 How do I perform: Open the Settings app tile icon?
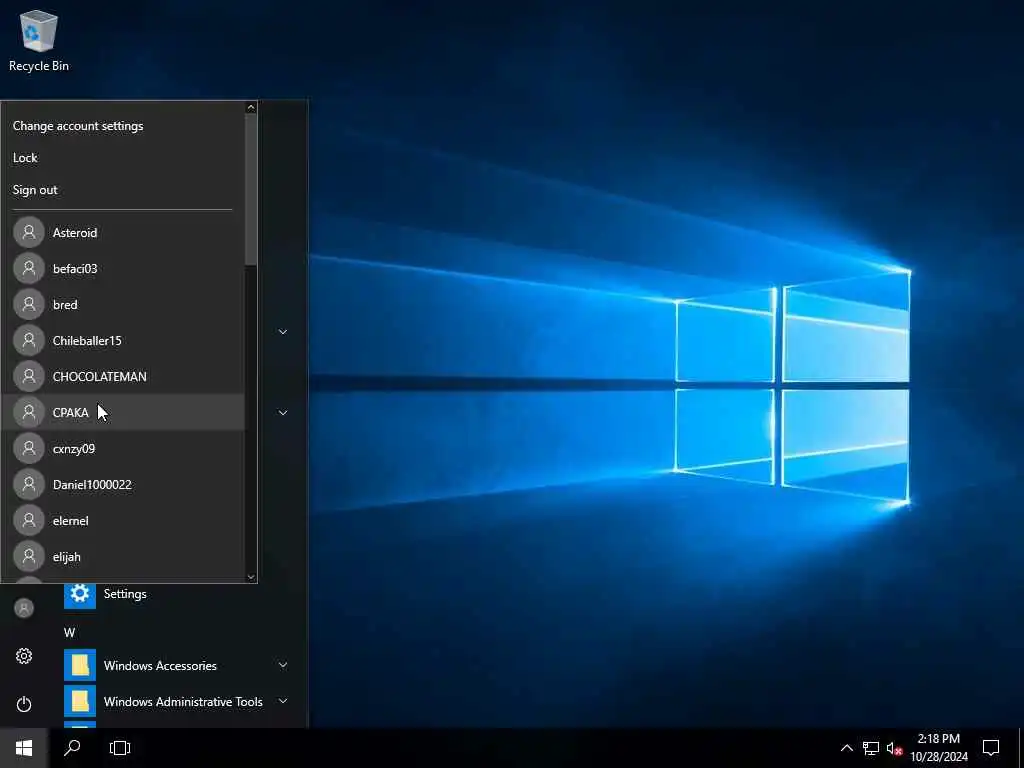(x=80, y=593)
